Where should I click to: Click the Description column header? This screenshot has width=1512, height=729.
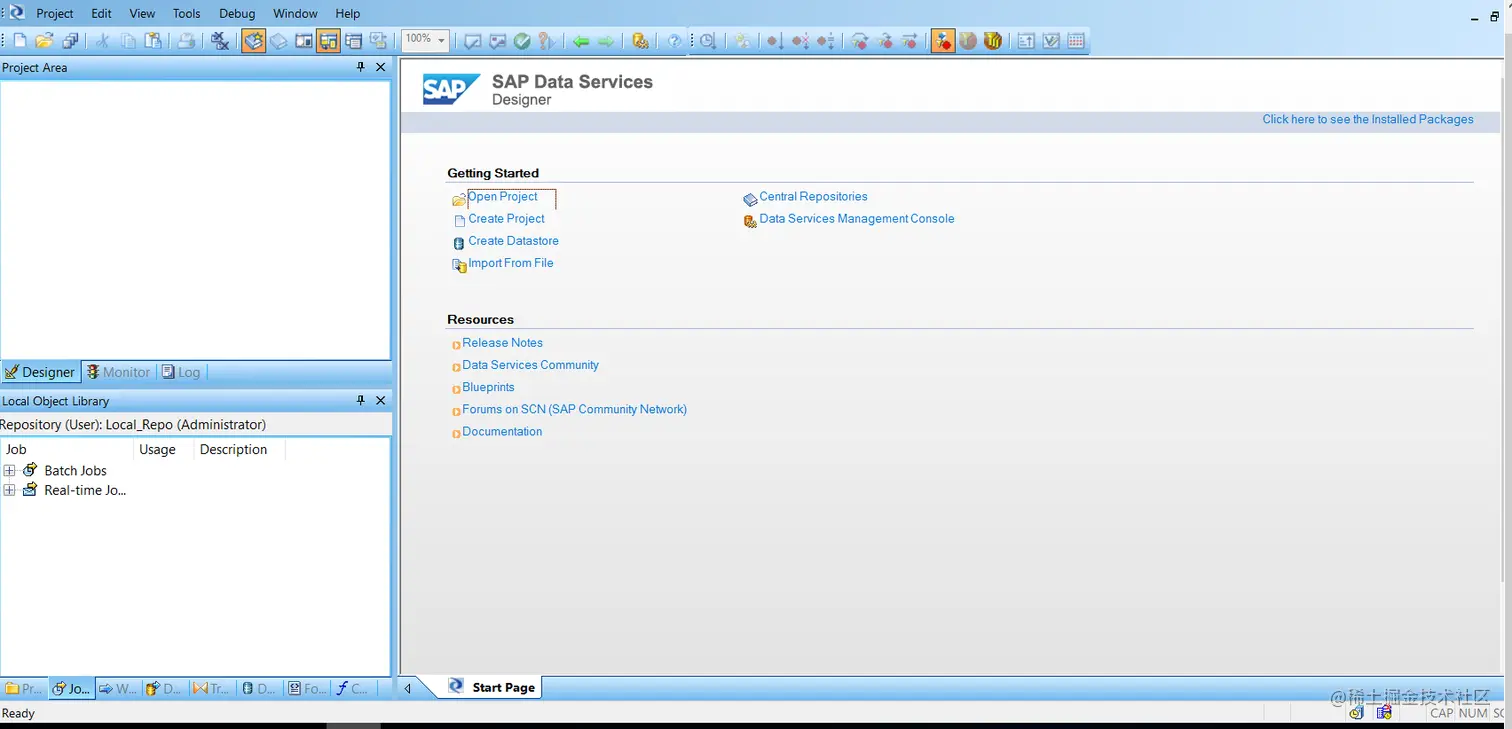coord(239,450)
